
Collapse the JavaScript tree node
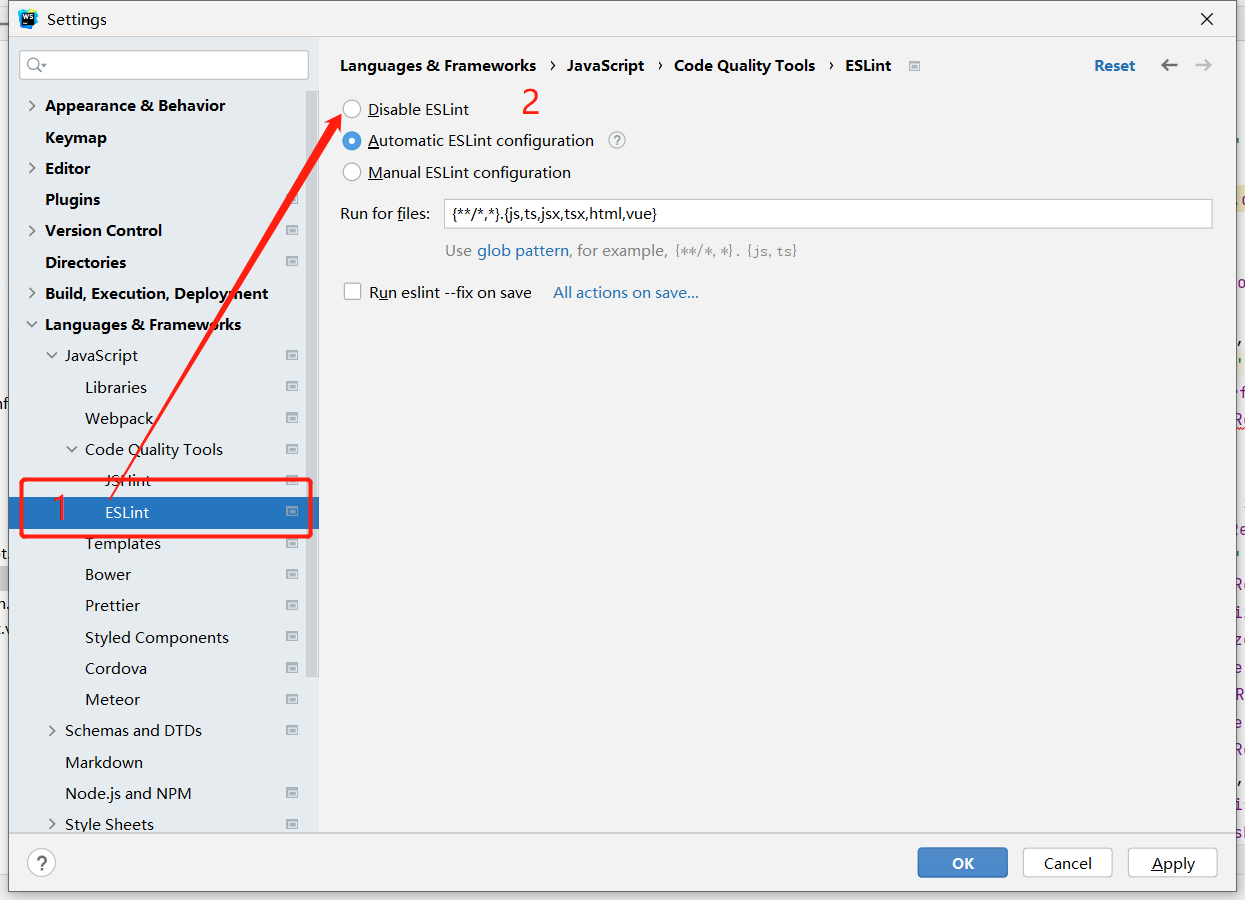click(51, 355)
